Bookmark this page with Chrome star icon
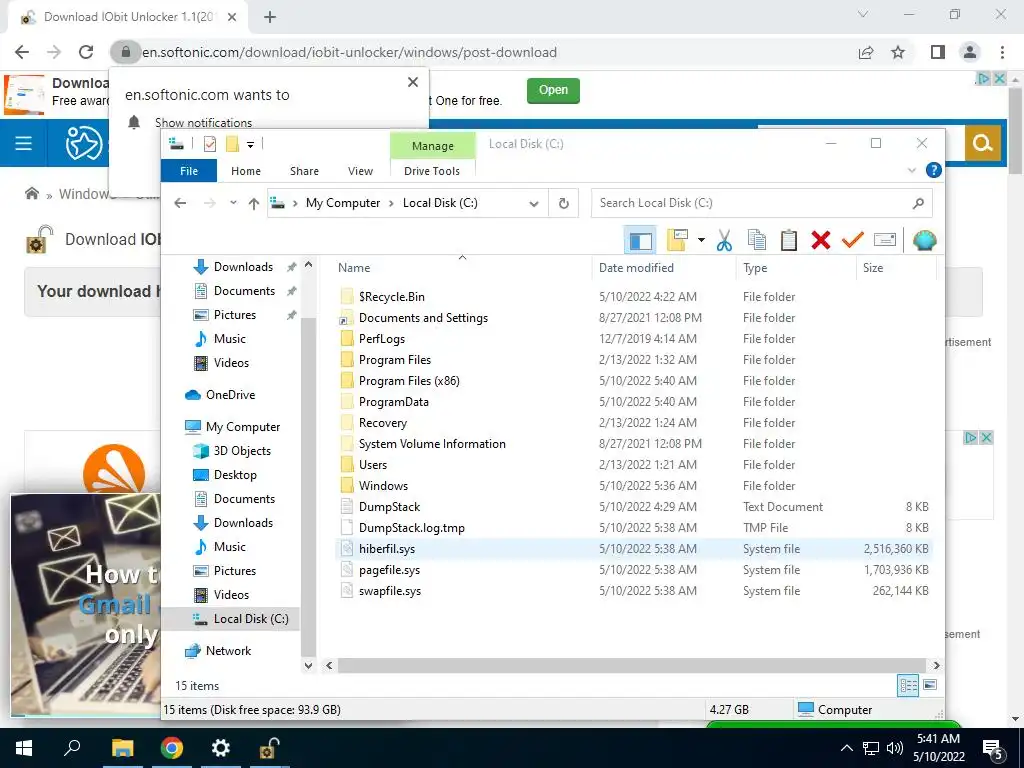This screenshot has height=768, width=1024. tap(898, 52)
